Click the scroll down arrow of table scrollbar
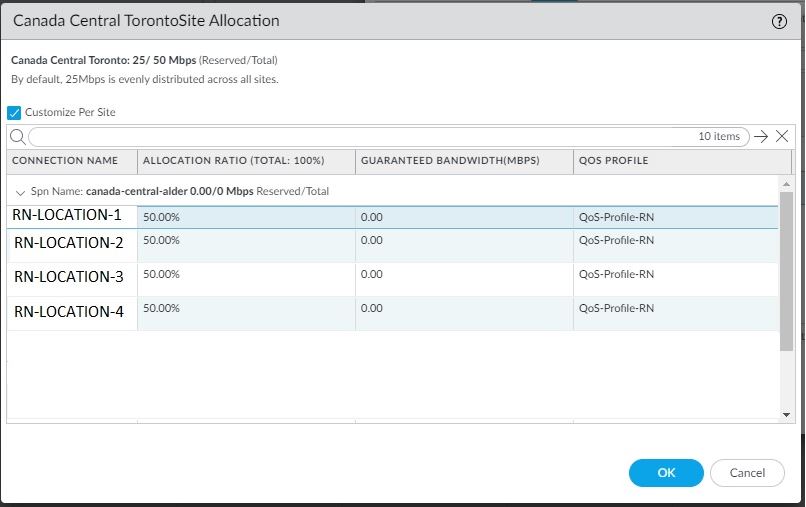Image resolution: width=806 pixels, height=507 pixels. pos(786,414)
